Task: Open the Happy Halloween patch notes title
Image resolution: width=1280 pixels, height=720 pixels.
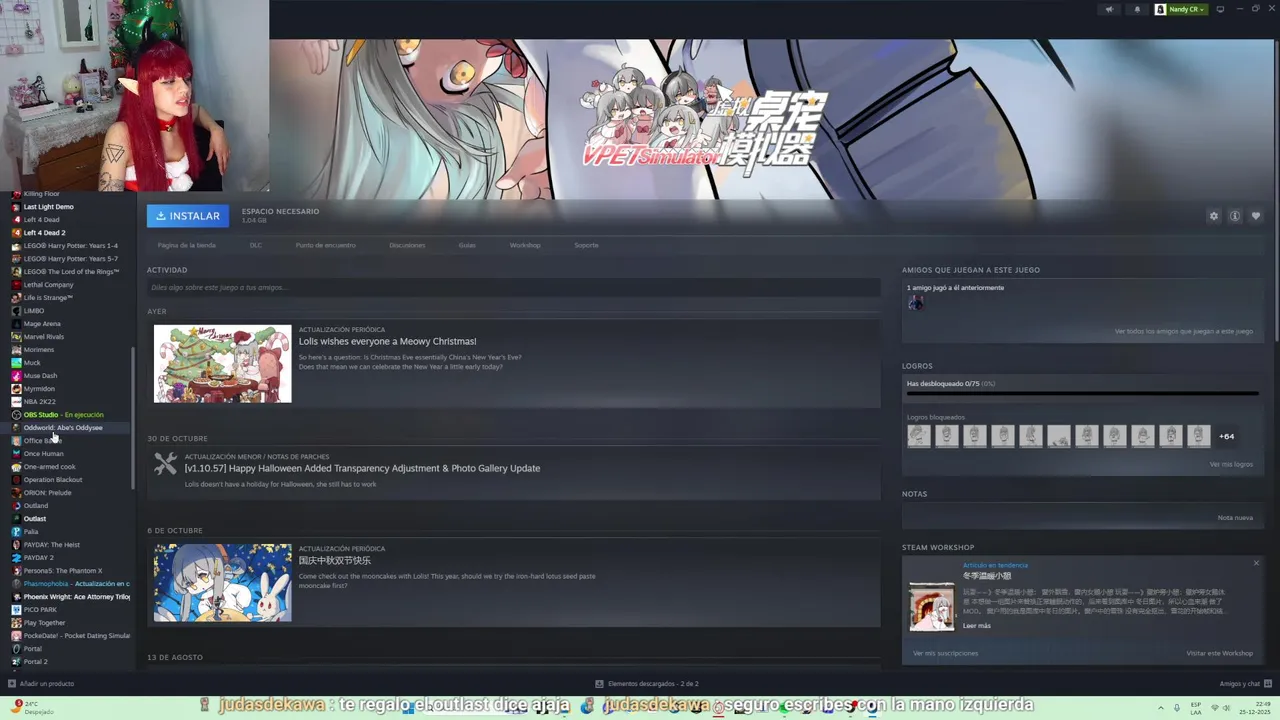Action: 362,468
